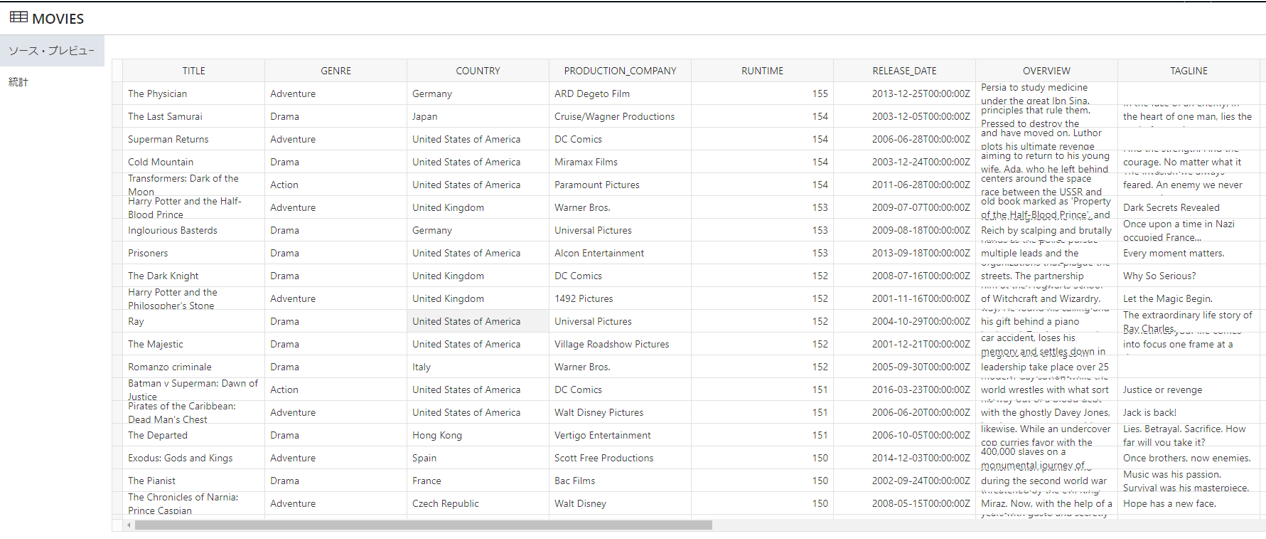Click the TITLE column header
This screenshot has width=1266, height=539.
click(193, 71)
